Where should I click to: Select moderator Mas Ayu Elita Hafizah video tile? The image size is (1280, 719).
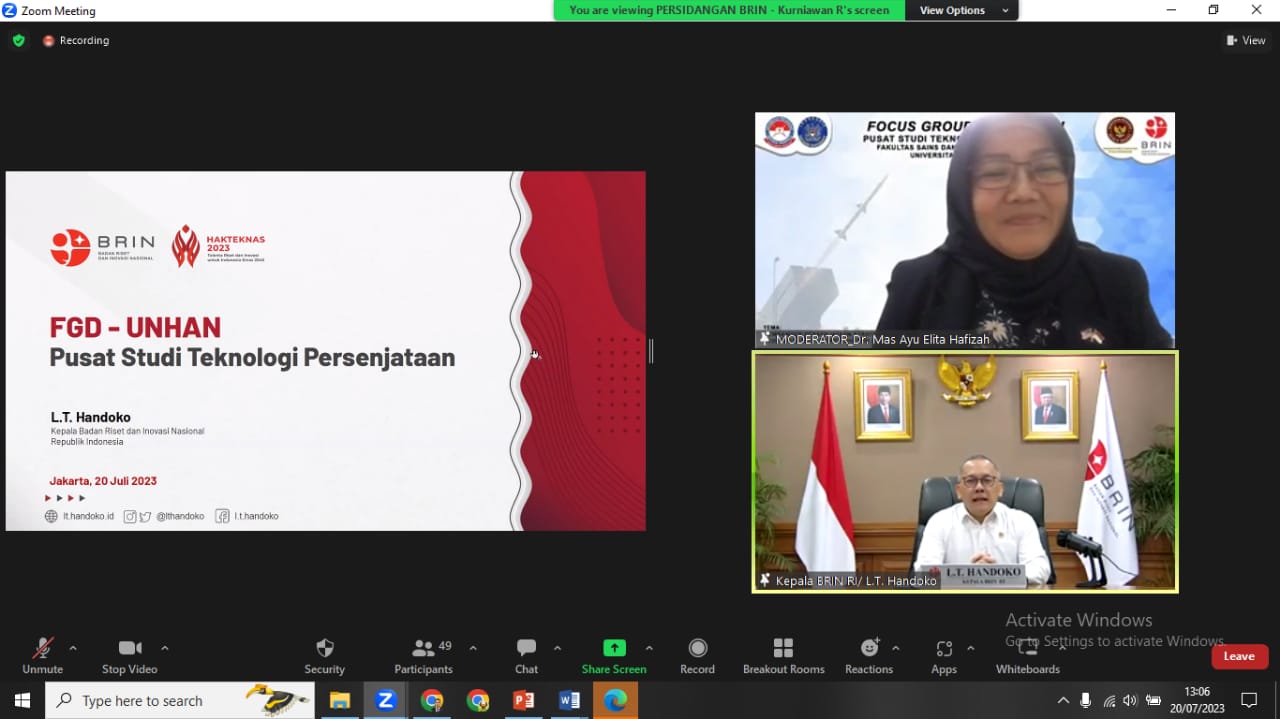click(965, 230)
